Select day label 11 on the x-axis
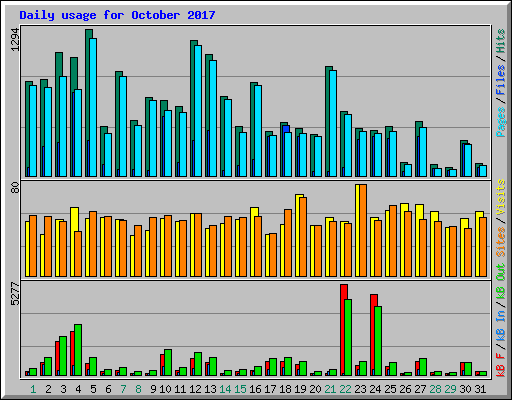 pos(180,389)
